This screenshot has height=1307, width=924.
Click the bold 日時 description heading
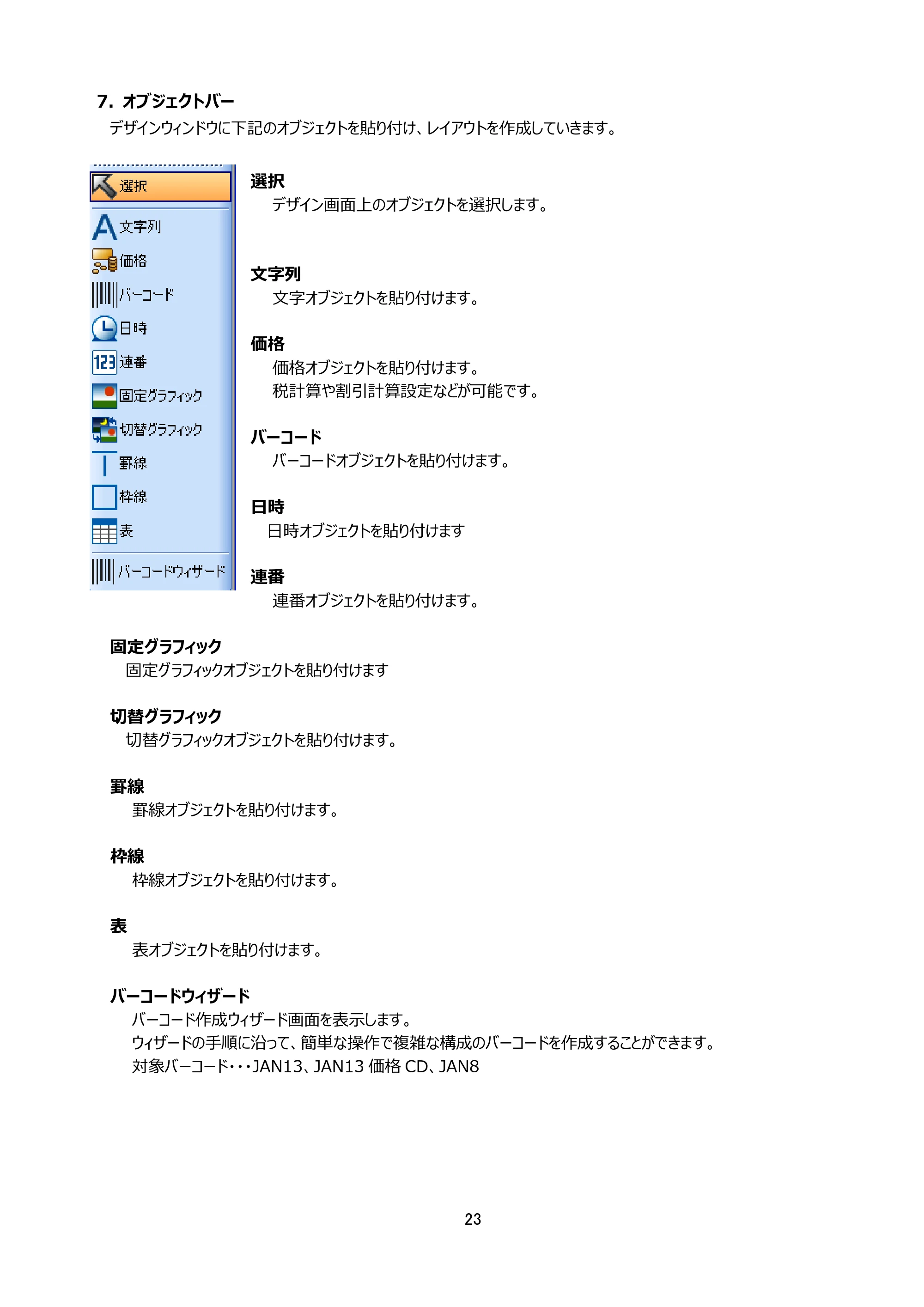coord(267,507)
